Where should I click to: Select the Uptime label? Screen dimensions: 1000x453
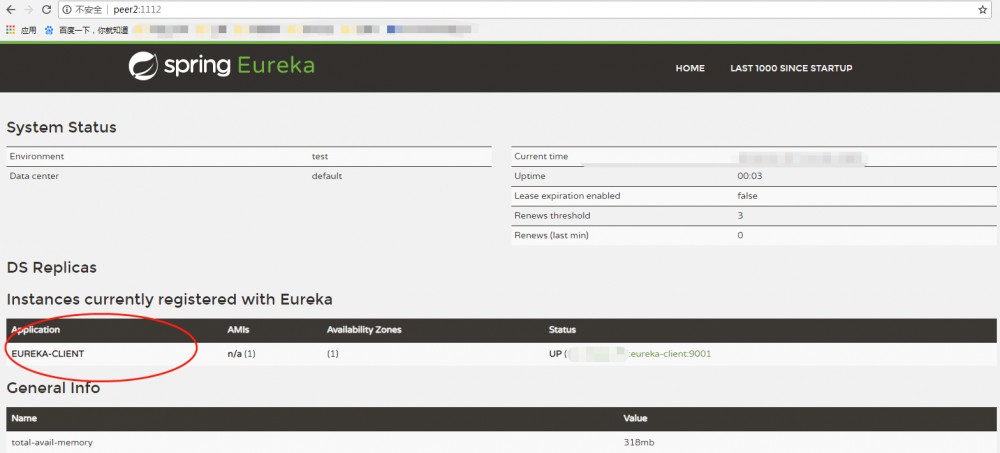tap(530, 176)
